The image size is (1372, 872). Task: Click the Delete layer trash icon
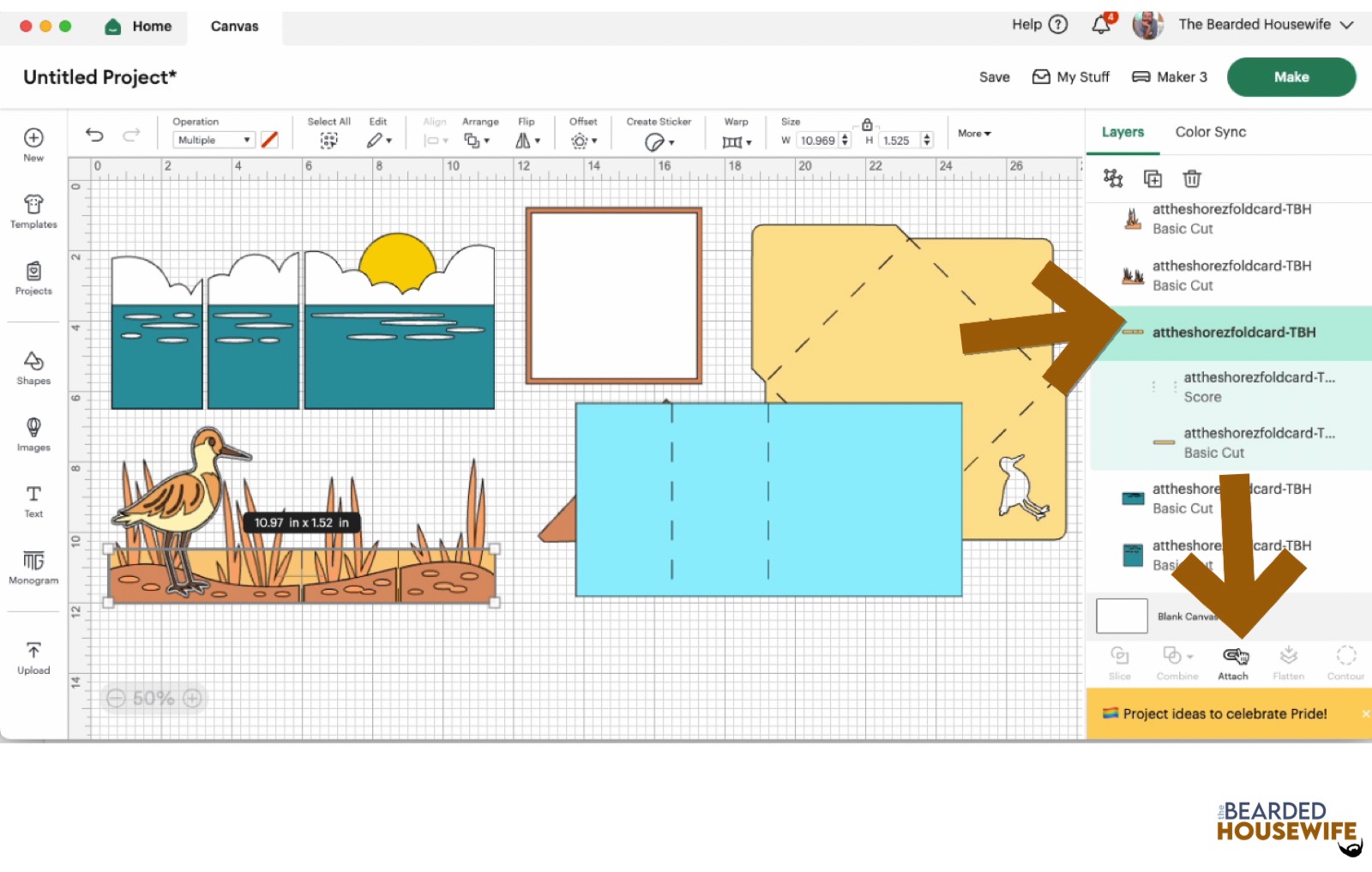click(x=1192, y=178)
